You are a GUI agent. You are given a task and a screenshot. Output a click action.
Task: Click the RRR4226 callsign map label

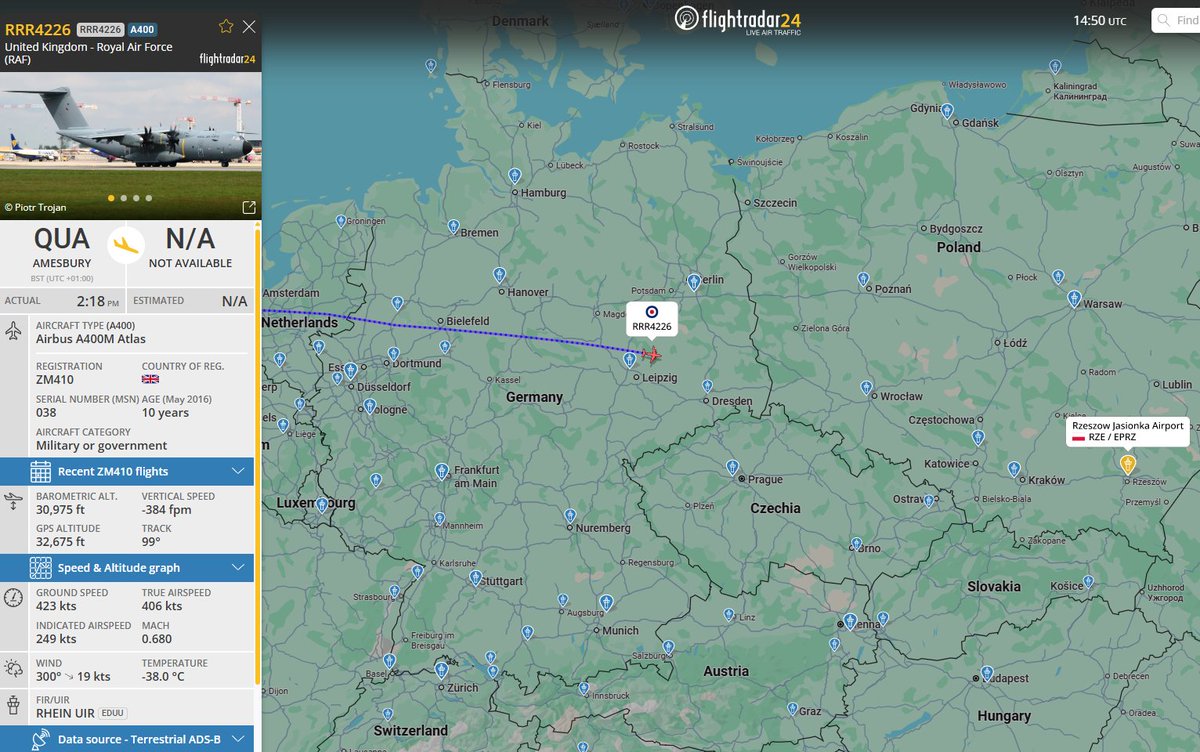[652, 319]
